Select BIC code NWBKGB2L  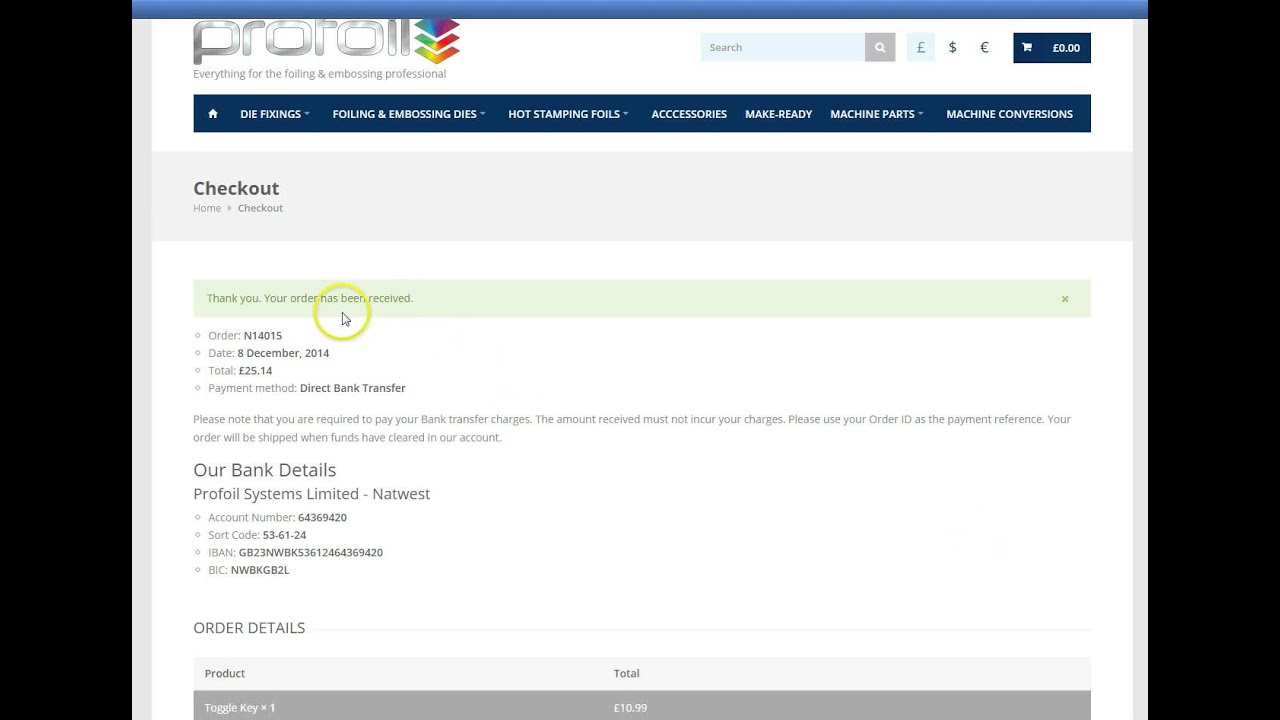click(x=260, y=570)
